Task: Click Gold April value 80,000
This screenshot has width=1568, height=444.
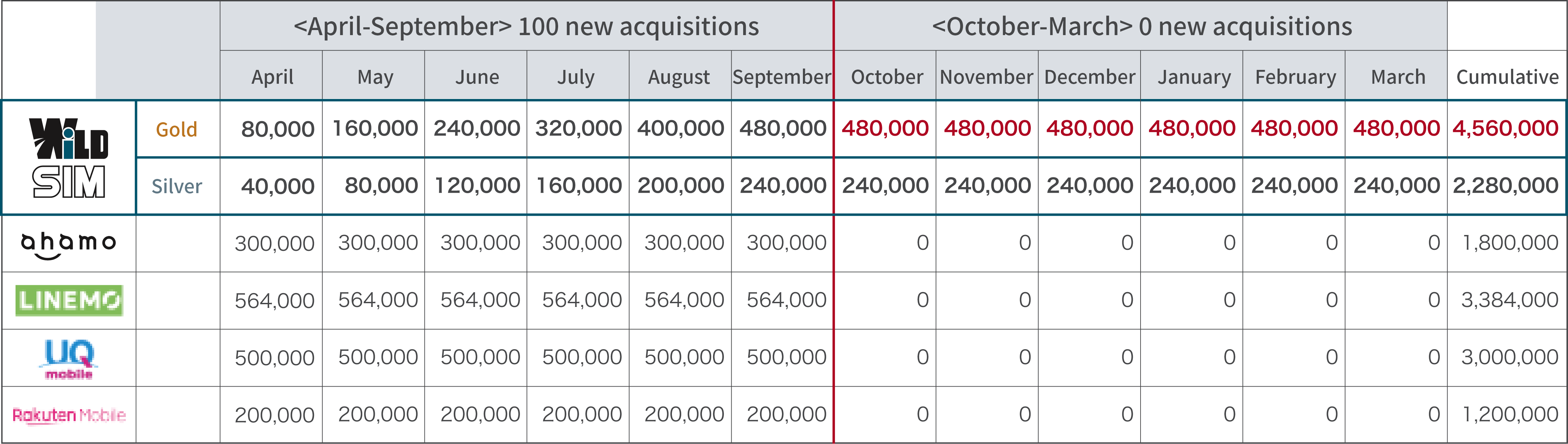Action: (x=278, y=129)
